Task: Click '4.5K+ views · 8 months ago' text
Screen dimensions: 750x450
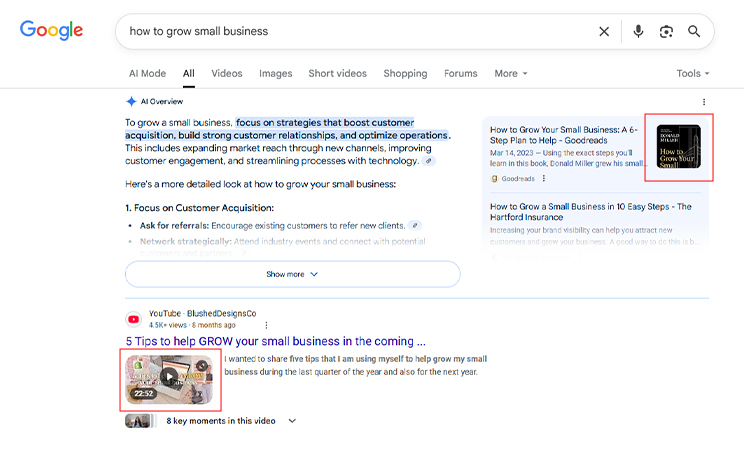Action: click(192, 325)
